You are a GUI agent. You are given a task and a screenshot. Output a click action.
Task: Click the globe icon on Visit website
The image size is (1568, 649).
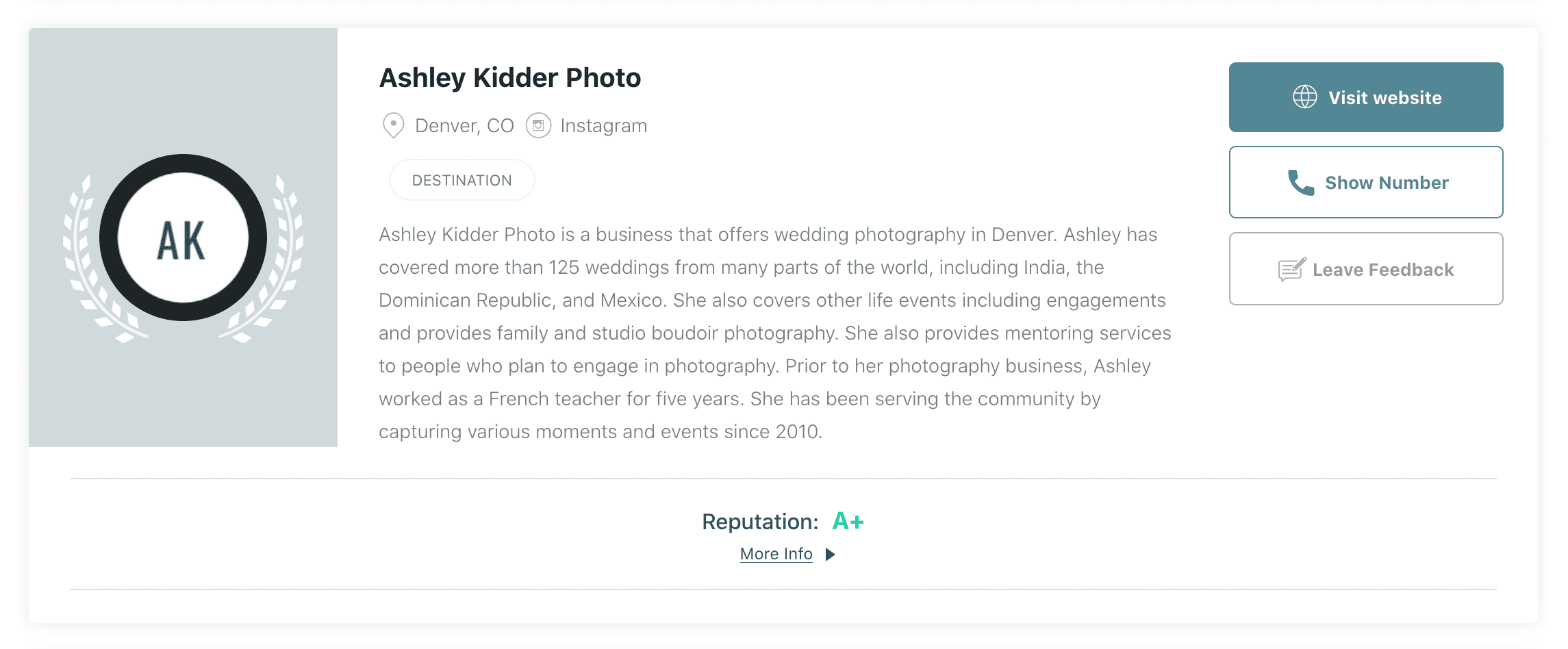(1304, 97)
